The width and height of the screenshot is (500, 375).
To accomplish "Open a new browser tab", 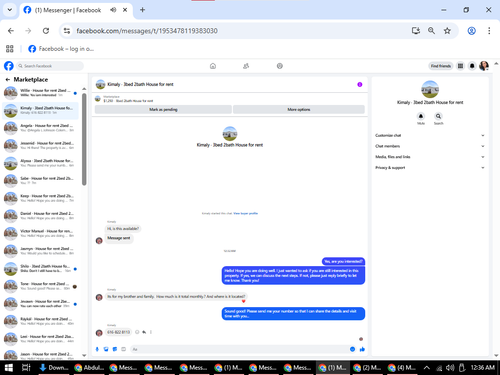I will pyautogui.click(x=142, y=10).
